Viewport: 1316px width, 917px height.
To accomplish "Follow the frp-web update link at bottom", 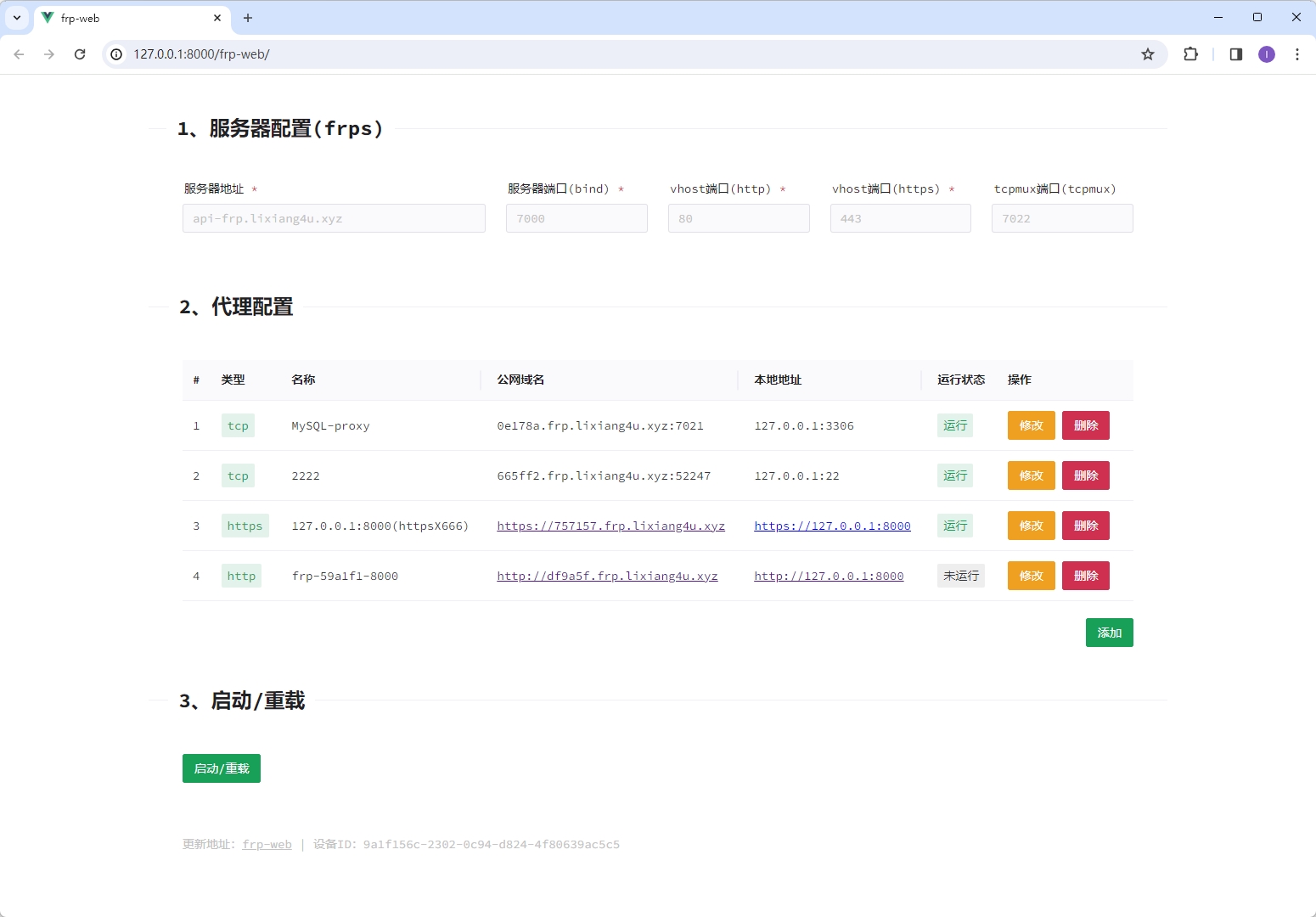I will [267, 844].
